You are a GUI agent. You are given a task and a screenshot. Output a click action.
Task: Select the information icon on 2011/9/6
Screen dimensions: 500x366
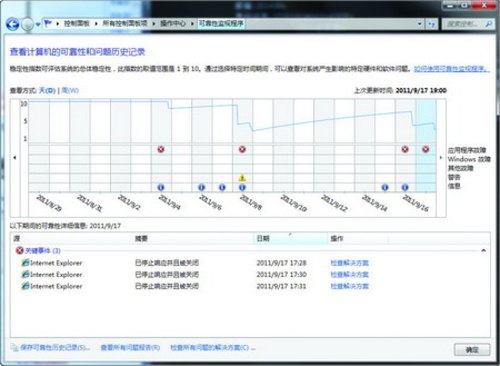click(201, 187)
